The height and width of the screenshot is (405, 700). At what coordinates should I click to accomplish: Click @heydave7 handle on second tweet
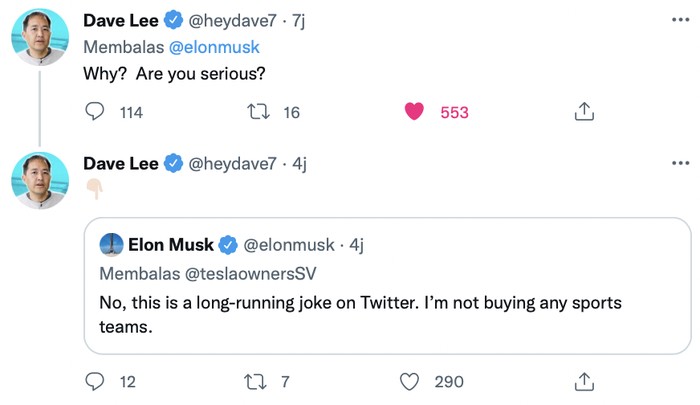pyautogui.click(x=232, y=163)
